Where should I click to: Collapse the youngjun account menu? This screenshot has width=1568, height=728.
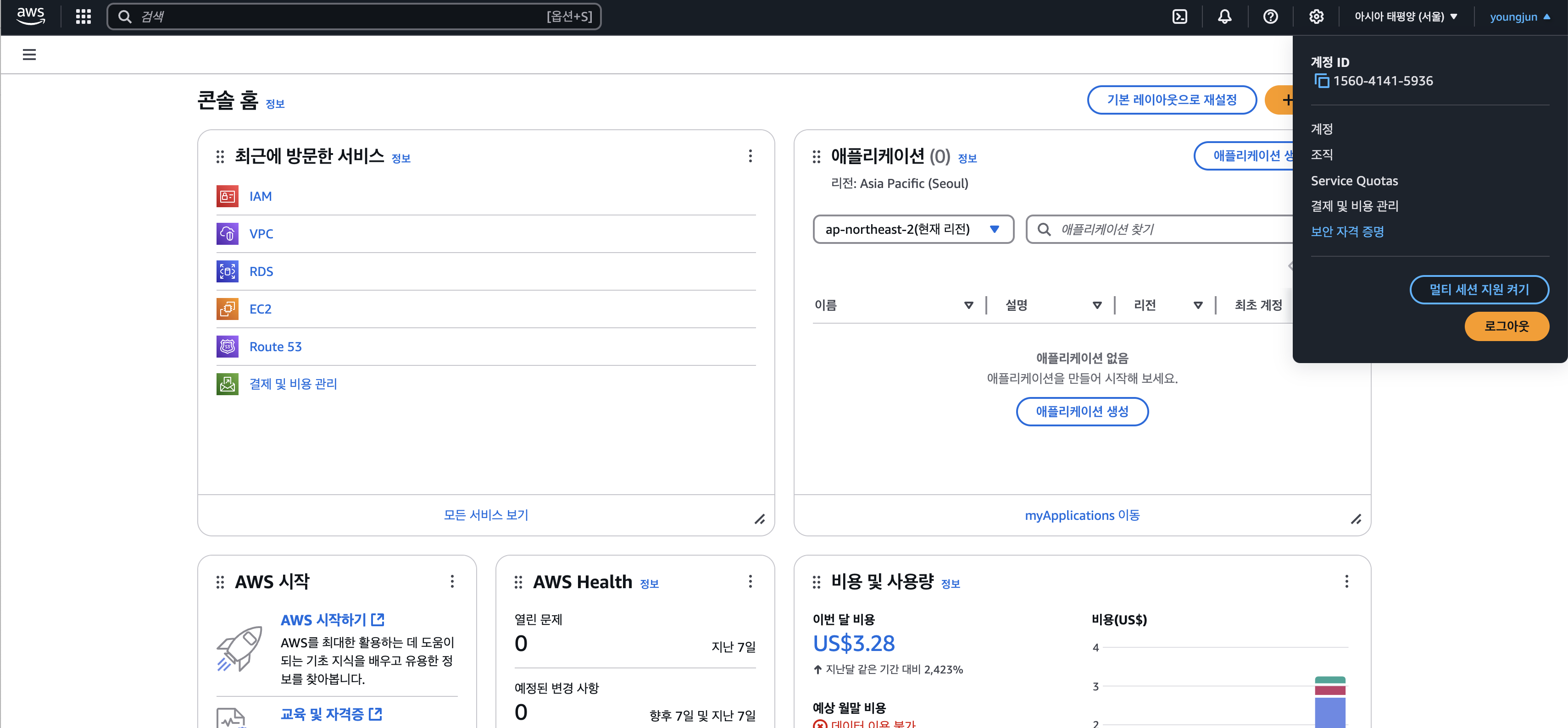(x=1519, y=17)
